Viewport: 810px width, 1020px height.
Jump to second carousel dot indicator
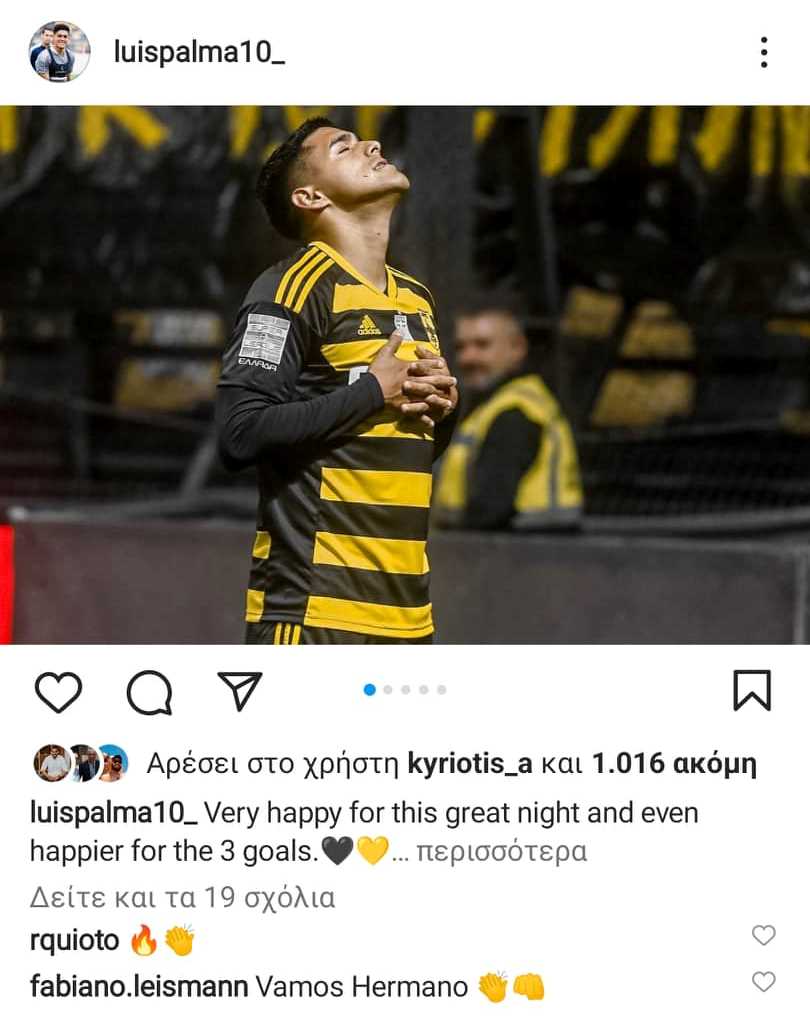tap(388, 690)
